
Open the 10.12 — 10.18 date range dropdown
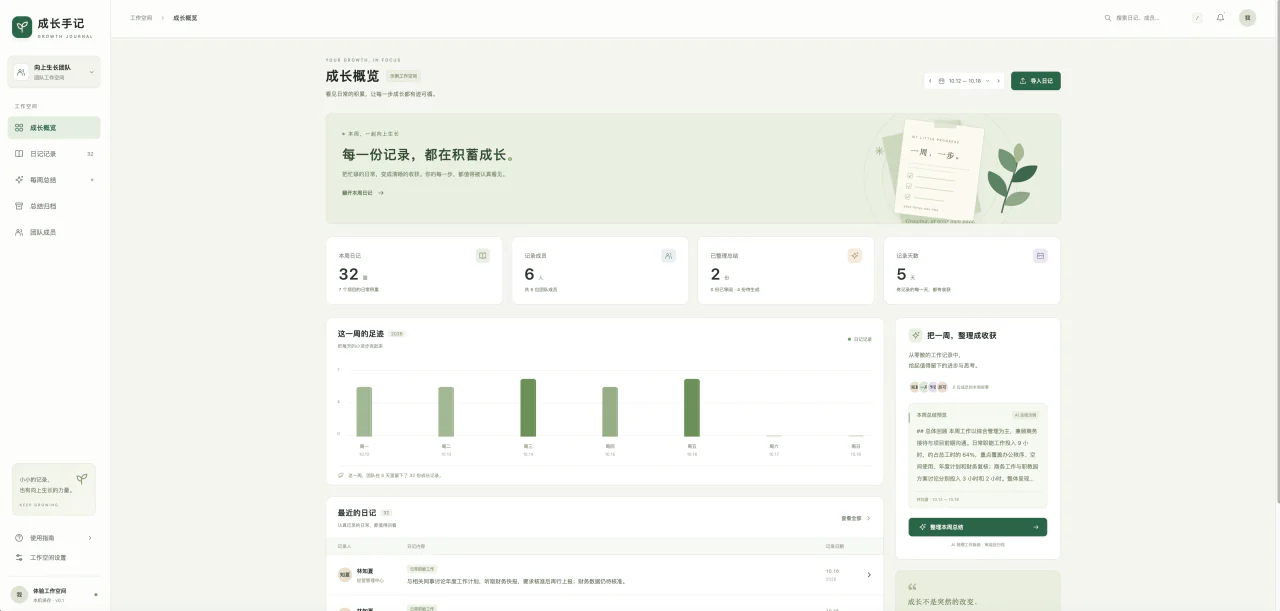(964, 81)
